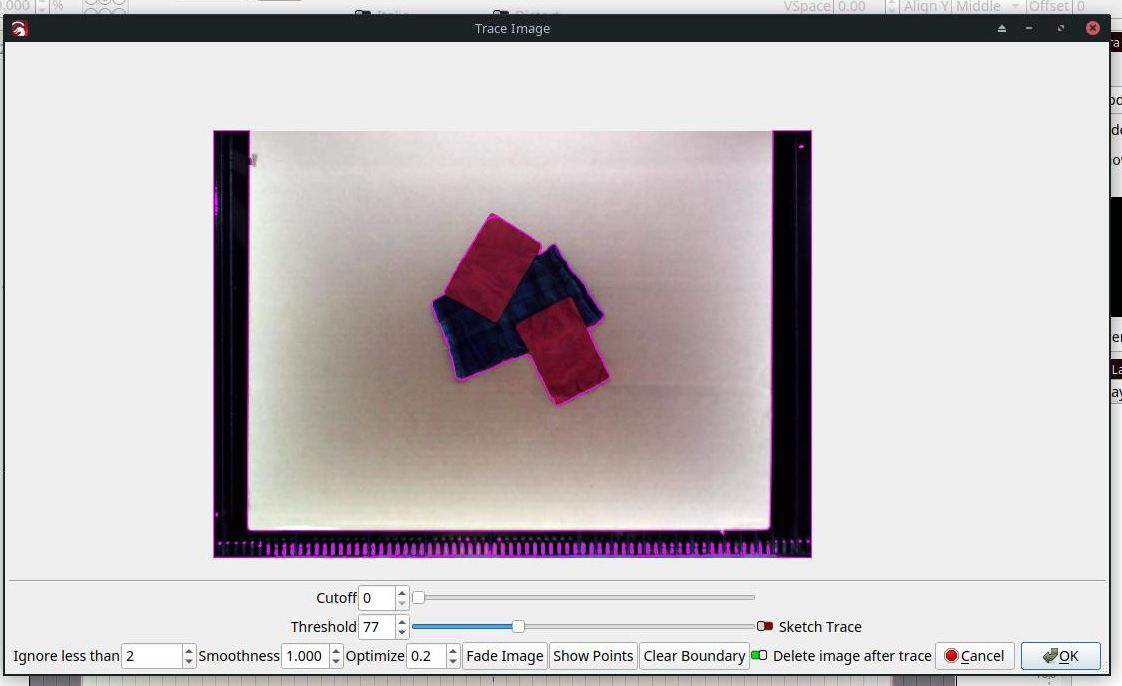Viewport: 1122px width, 686px height.
Task: Click into the Threshold value field
Action: (x=377, y=627)
